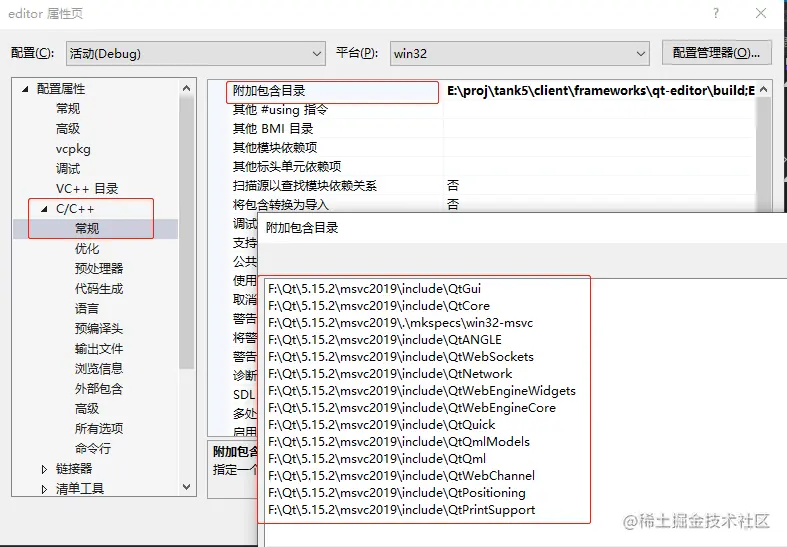Image resolution: width=787 pixels, height=547 pixels.
Task: Click the QtWebSockets include path line
Action: tap(401, 357)
